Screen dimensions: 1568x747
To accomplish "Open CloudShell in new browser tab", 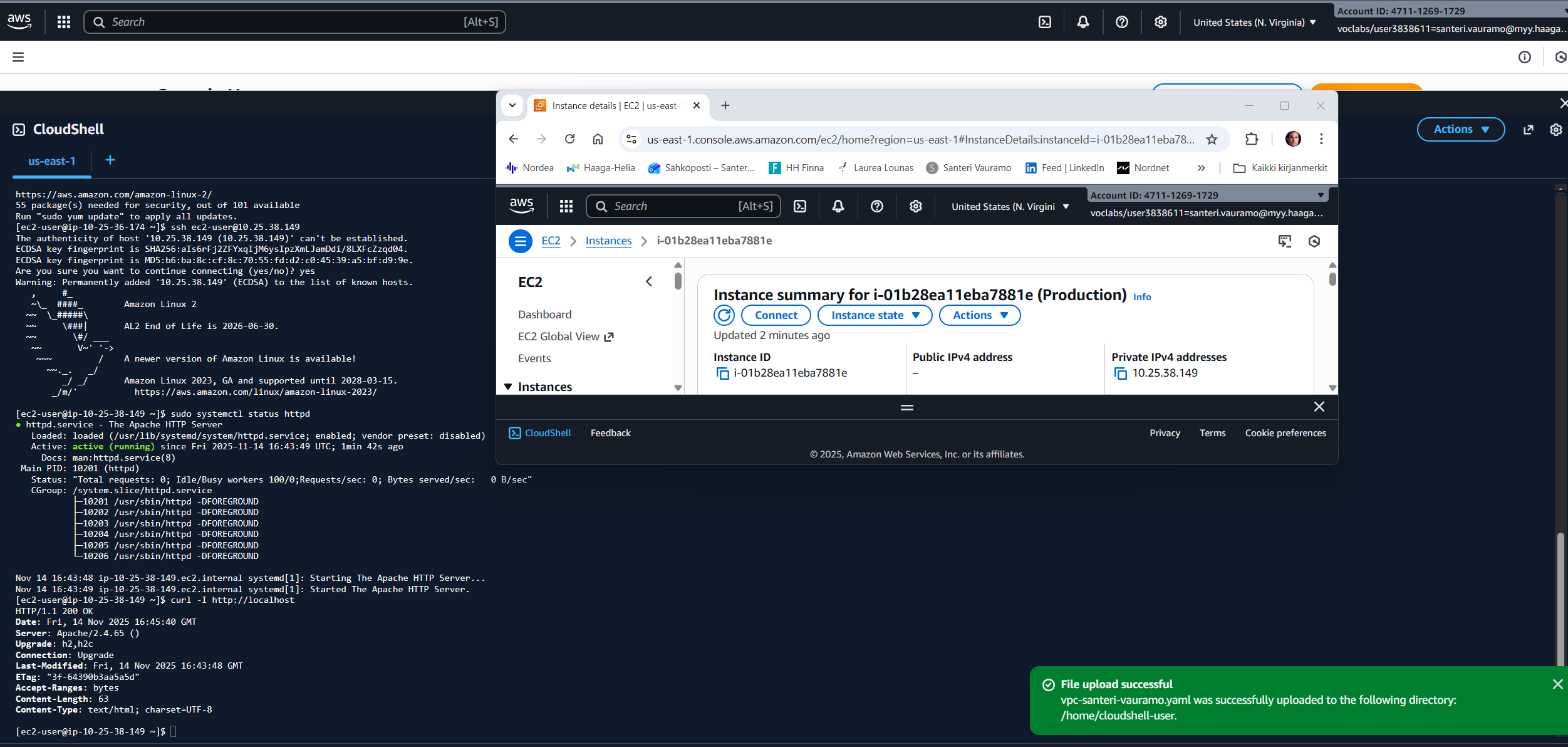I will coord(1529,129).
